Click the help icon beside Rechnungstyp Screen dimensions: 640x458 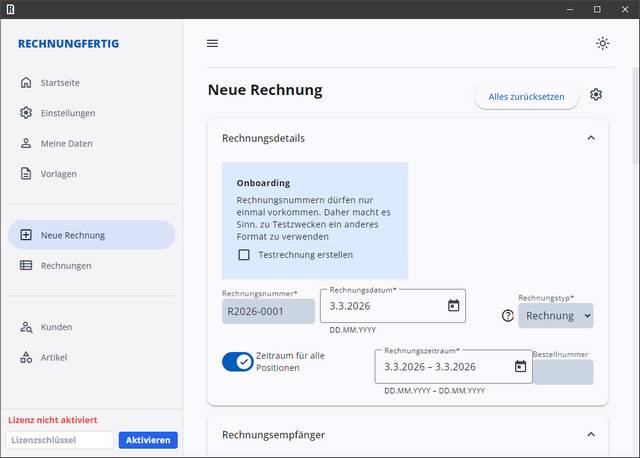click(x=508, y=316)
